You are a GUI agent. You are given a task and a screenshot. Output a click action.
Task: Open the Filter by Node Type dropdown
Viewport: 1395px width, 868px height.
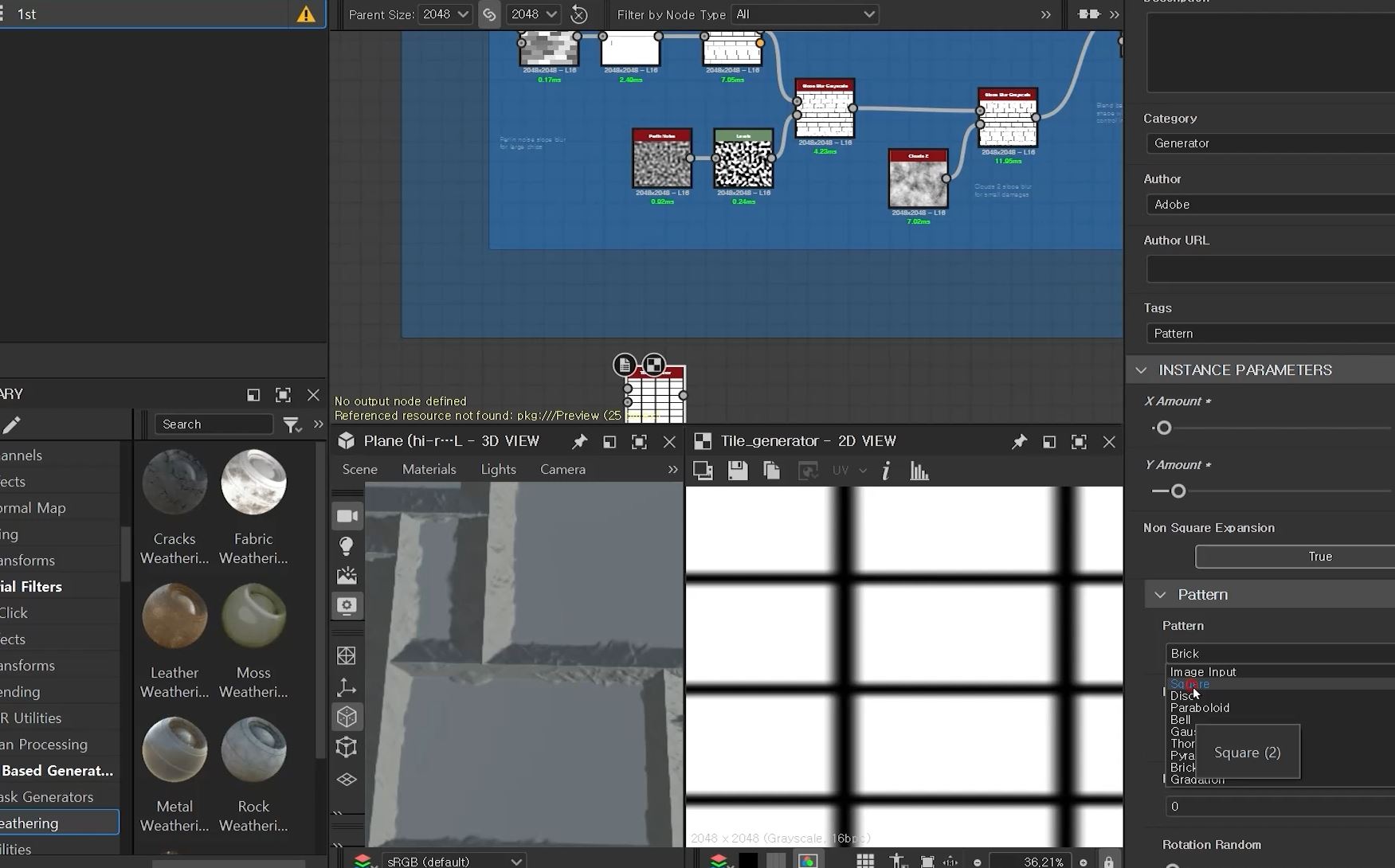point(805,14)
